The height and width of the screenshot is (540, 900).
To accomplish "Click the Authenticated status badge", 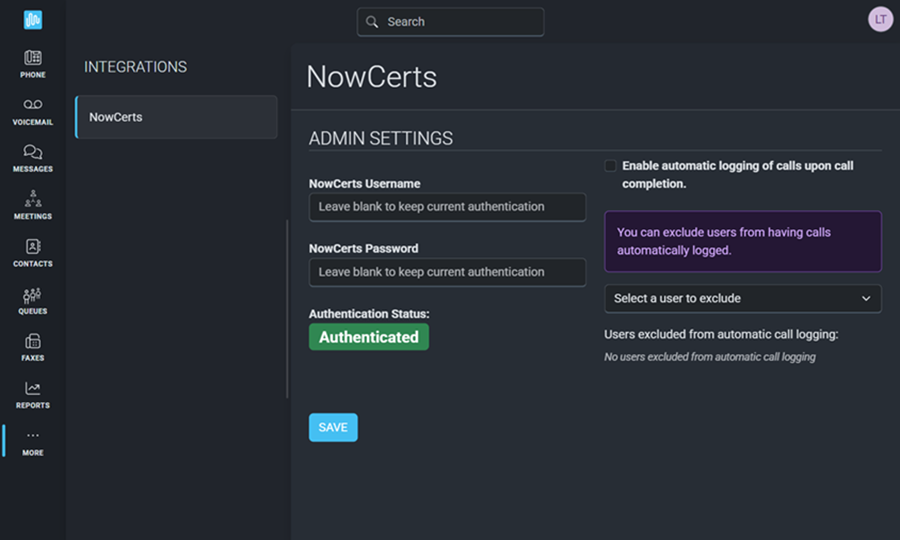I will point(369,337).
